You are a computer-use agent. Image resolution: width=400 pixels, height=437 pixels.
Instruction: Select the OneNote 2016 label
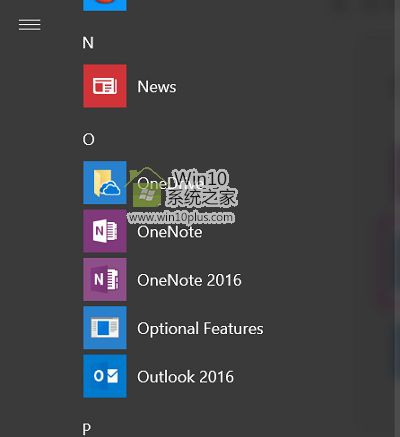(189, 280)
